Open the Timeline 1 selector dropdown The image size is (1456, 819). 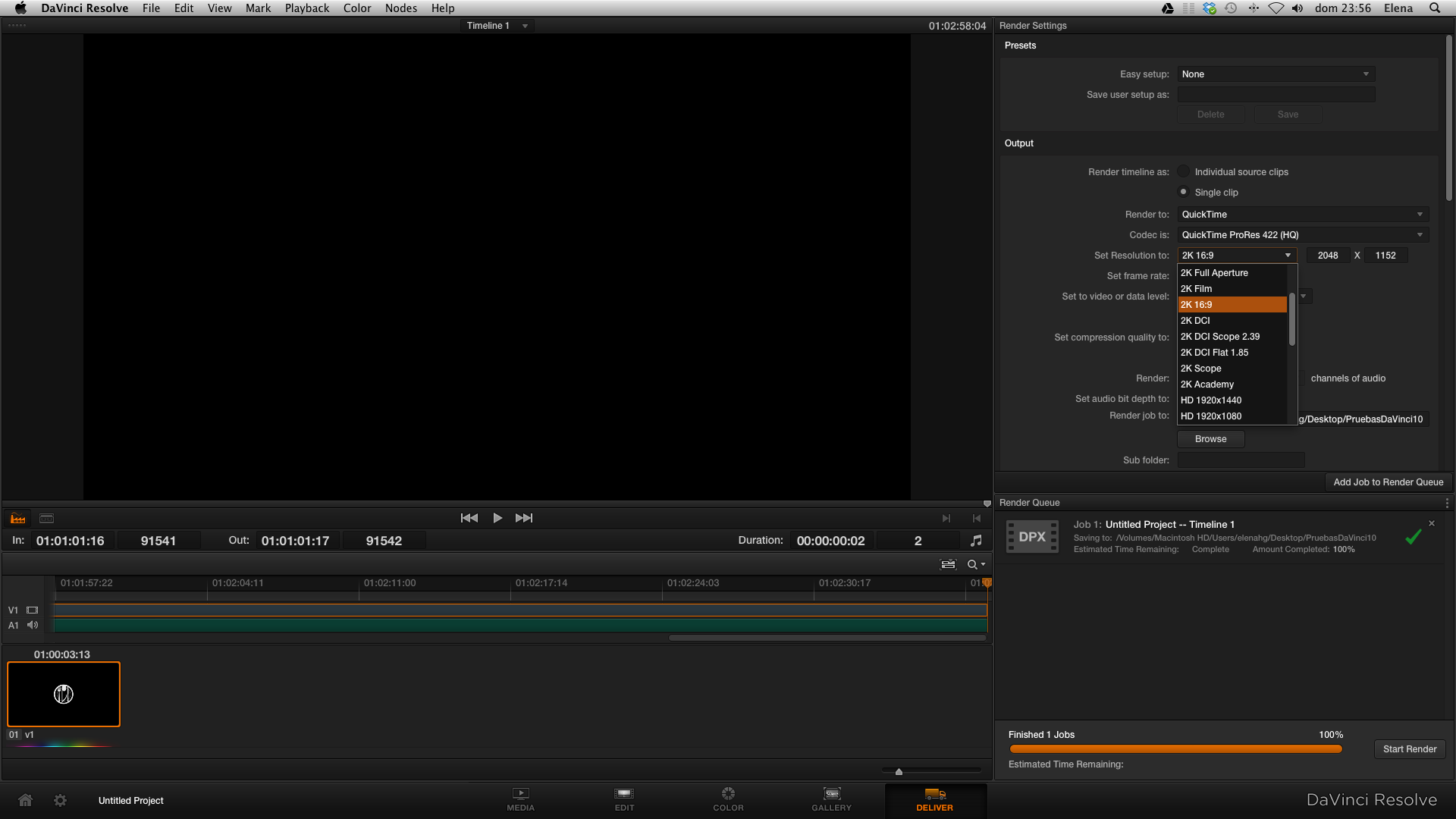[x=497, y=26]
